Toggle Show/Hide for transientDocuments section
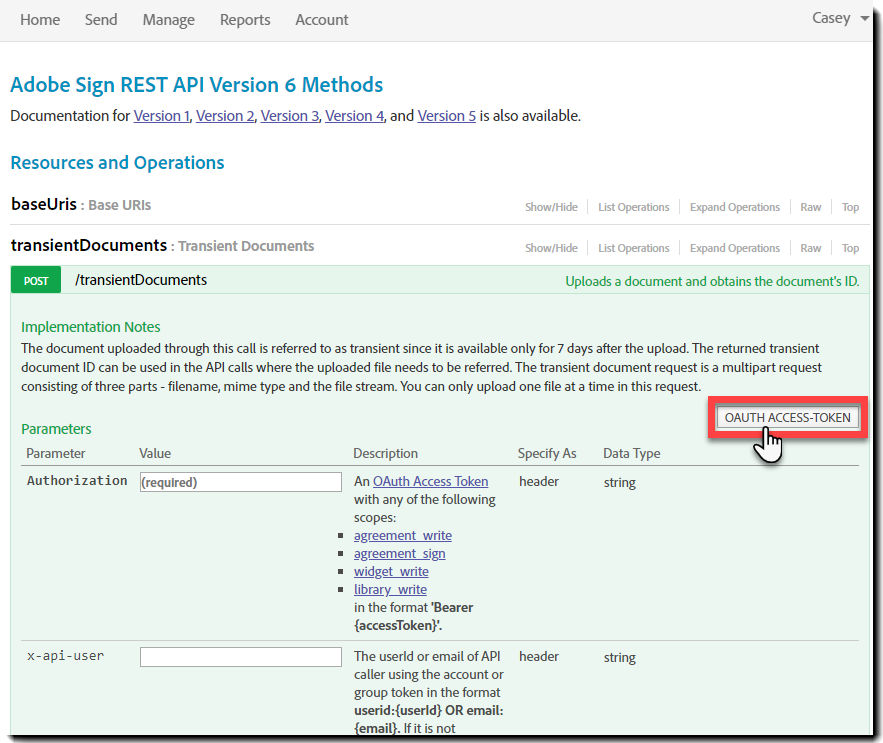This screenshot has height=743, width=883. (x=551, y=248)
